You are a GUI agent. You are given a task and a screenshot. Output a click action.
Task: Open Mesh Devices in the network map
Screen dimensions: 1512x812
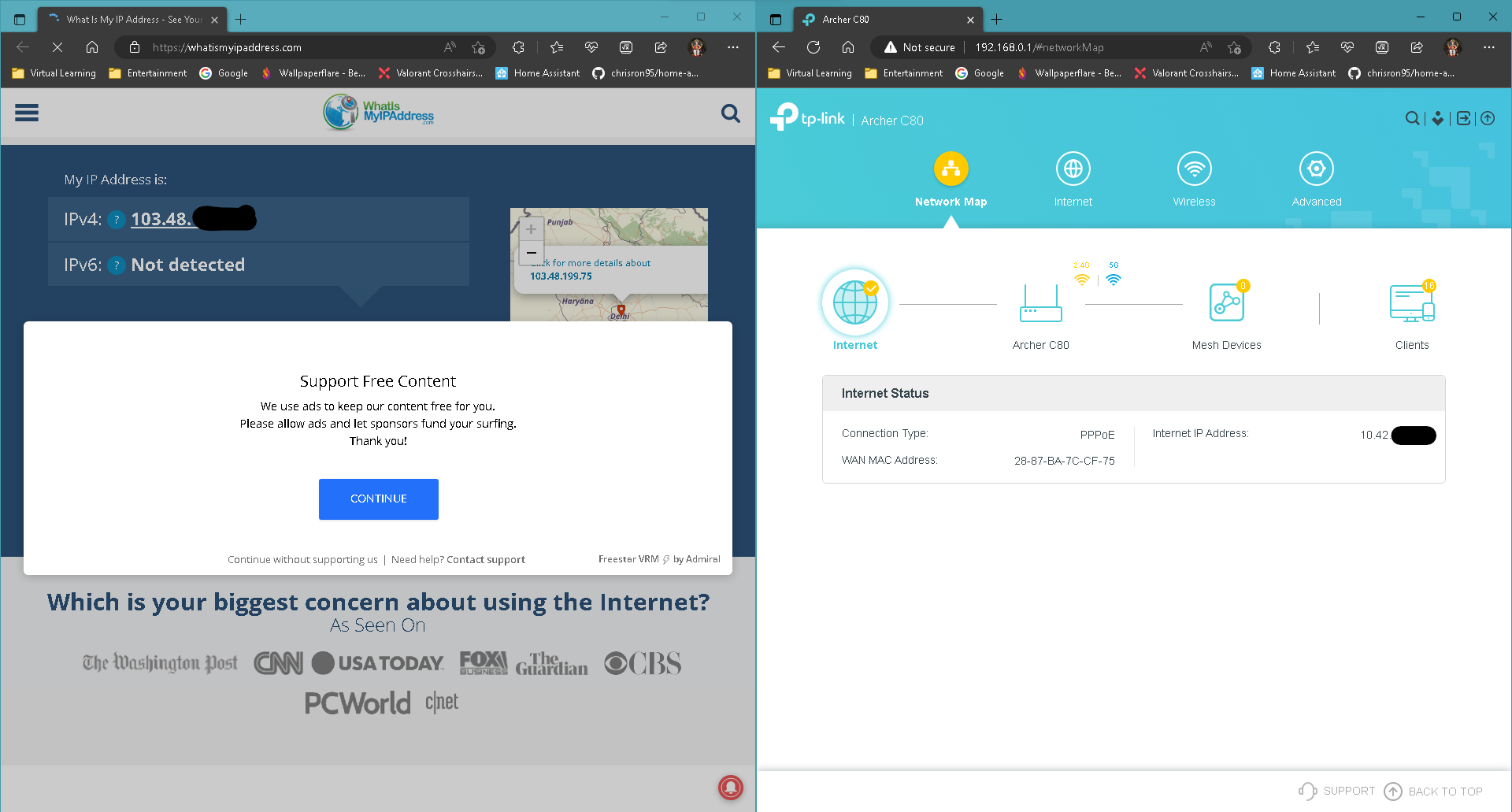tap(1227, 302)
